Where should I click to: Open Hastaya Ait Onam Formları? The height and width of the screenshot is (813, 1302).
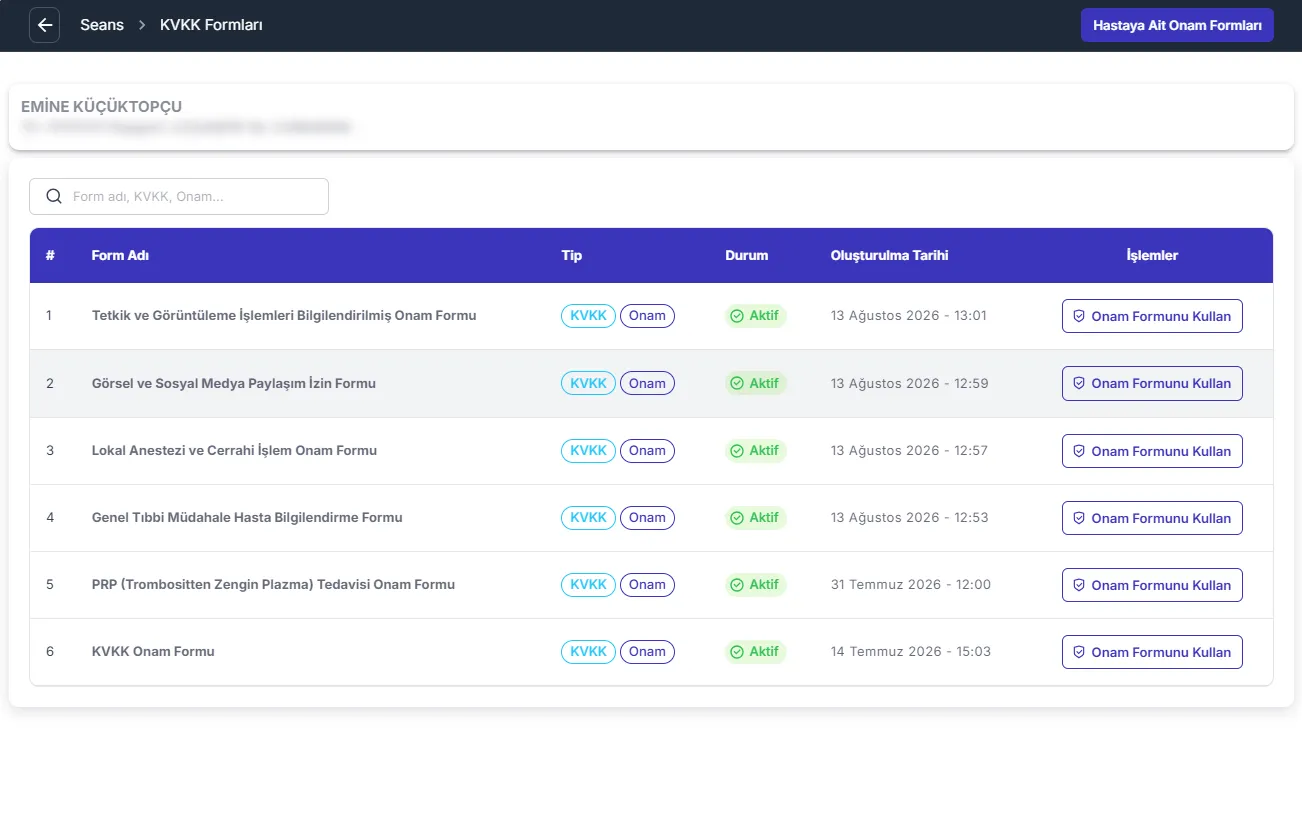click(x=1177, y=25)
